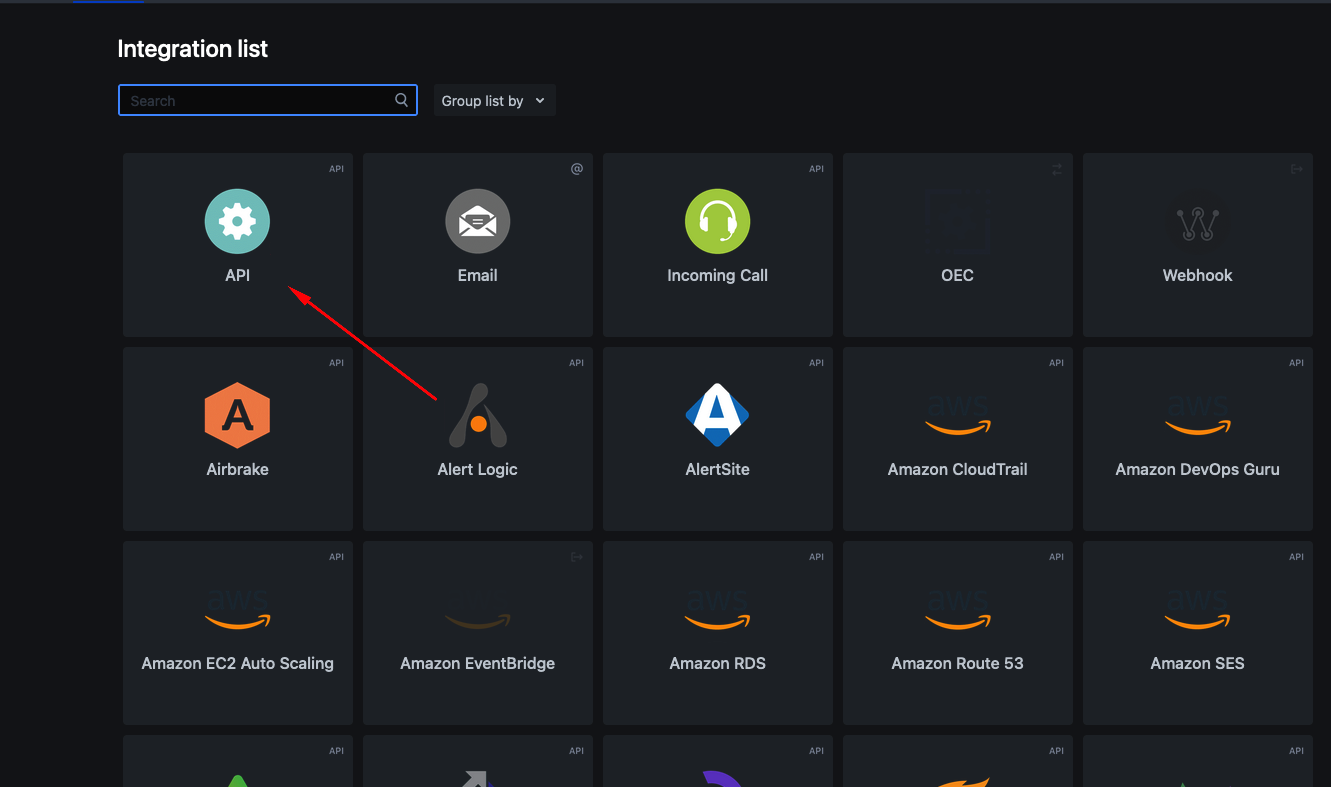The height and width of the screenshot is (787, 1331).
Task: Choose the AlertSite diamond icon
Action: click(x=718, y=415)
